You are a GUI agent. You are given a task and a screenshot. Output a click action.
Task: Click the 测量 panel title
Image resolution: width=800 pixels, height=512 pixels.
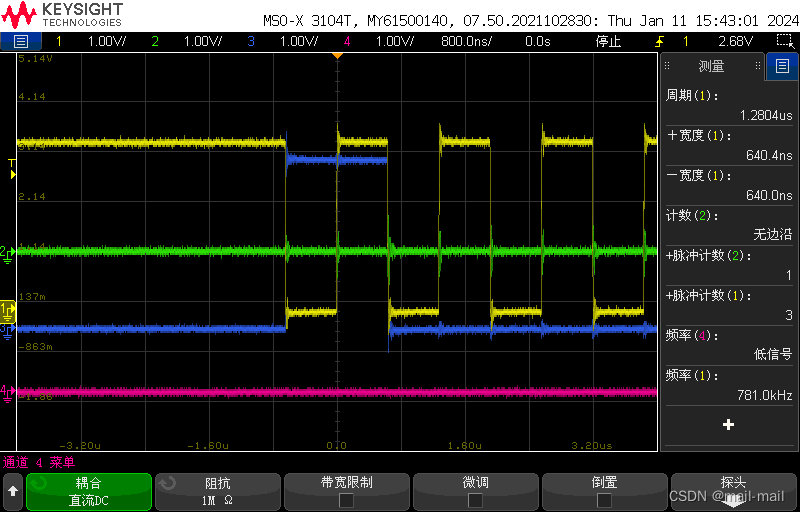(711, 66)
